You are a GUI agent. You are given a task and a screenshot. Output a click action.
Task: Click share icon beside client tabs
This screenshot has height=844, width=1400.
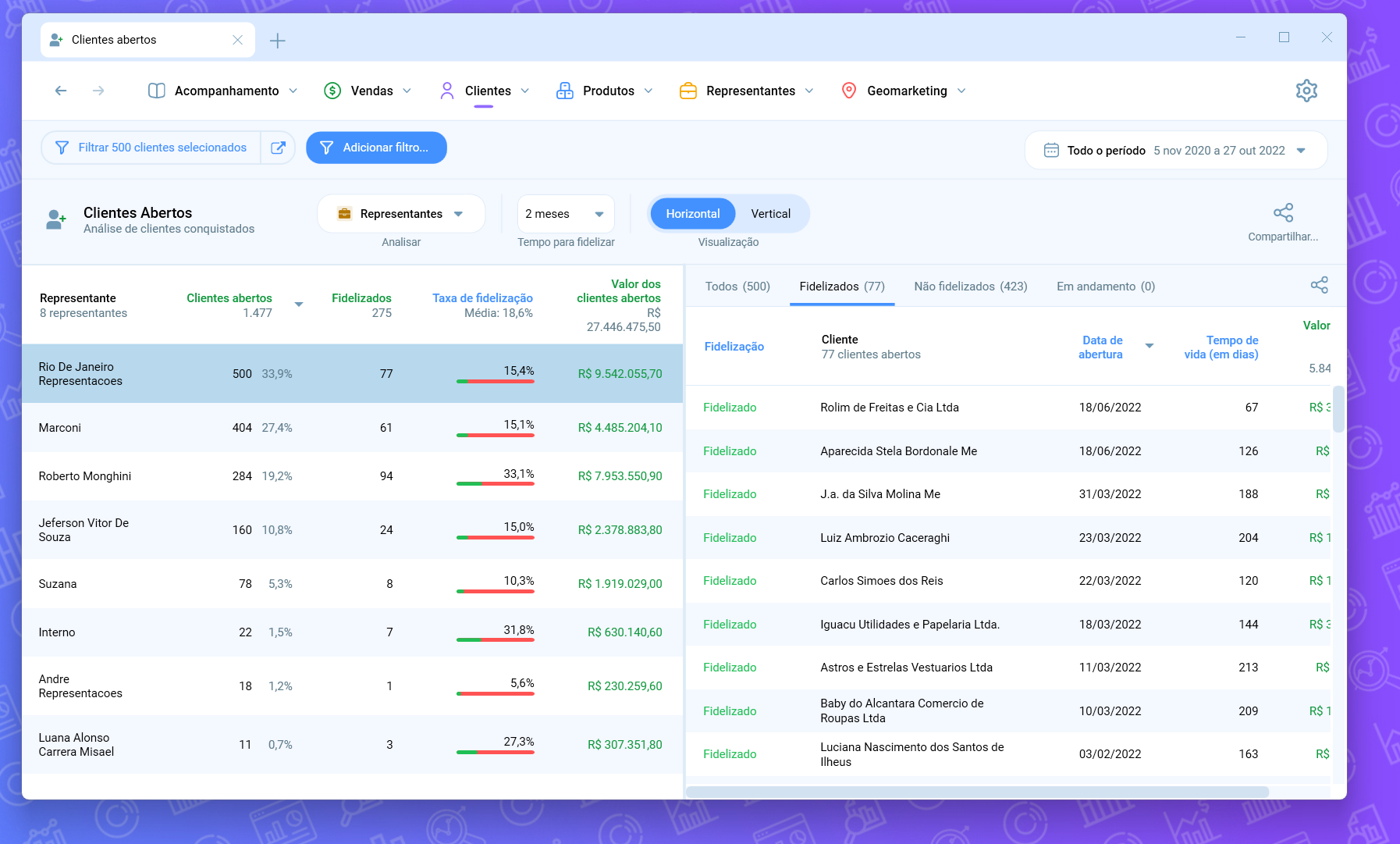1319,285
